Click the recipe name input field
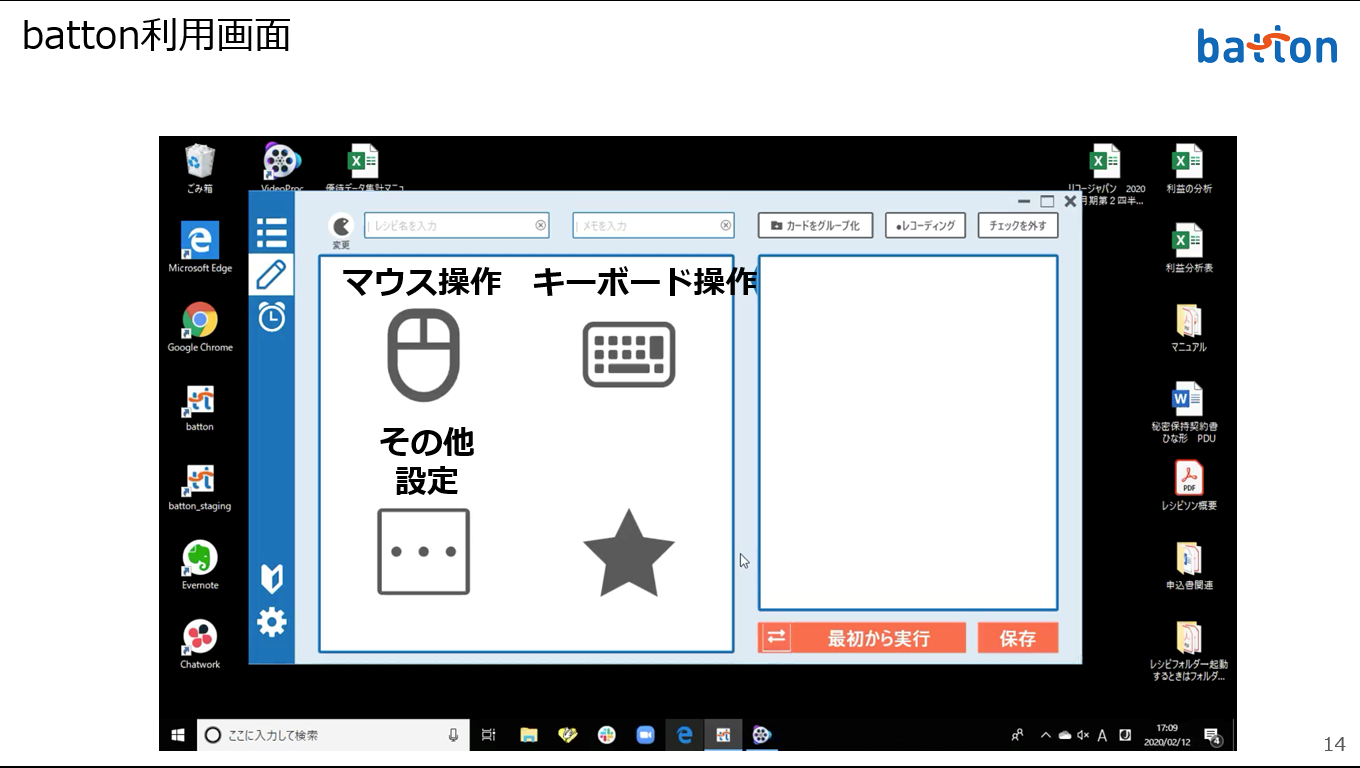This screenshot has height=768, width=1360. [448, 226]
